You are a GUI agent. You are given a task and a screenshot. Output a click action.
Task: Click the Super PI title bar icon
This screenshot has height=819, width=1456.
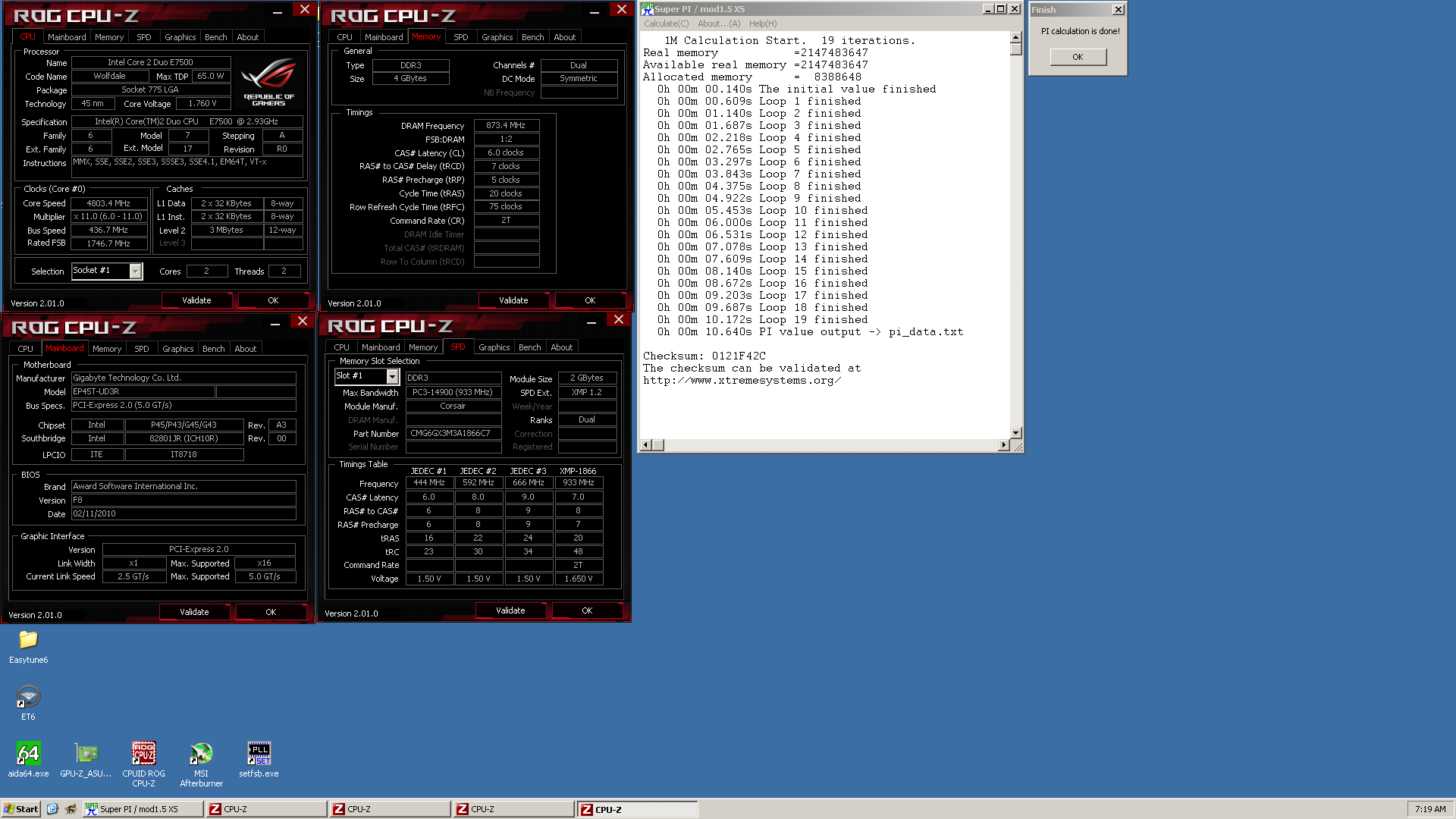point(647,8)
